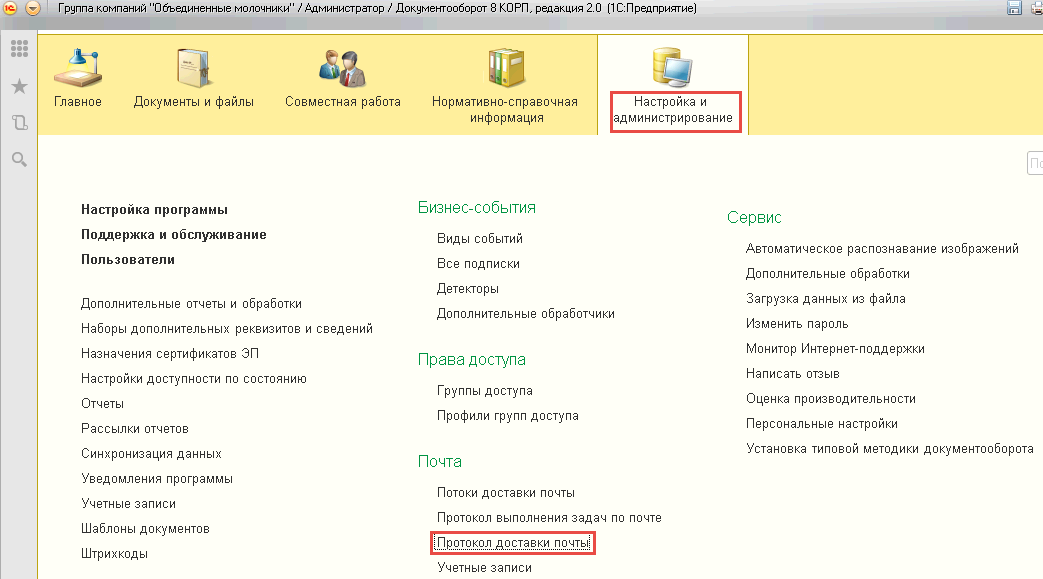Open Все подписки
1043x579 pixels.
pyautogui.click(x=478, y=264)
